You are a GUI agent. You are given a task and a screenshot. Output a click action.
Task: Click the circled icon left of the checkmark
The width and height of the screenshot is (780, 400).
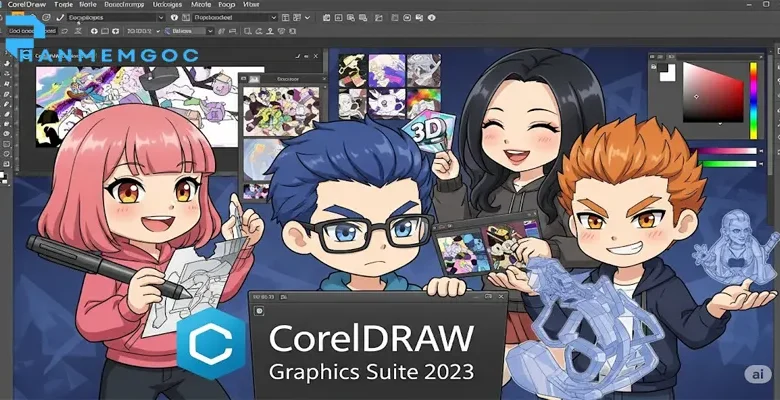tap(46, 17)
